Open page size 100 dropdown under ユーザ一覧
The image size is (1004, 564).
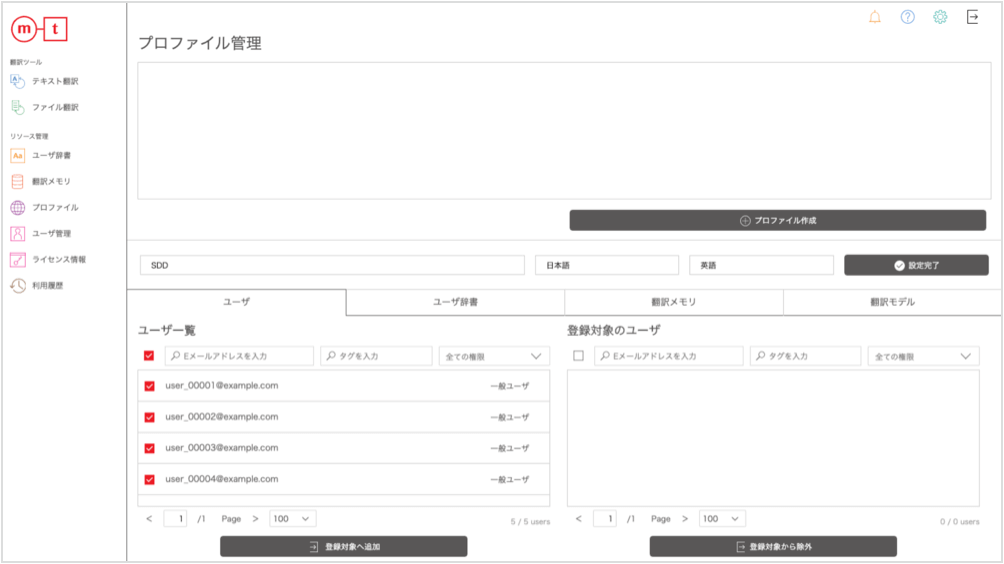(x=292, y=519)
